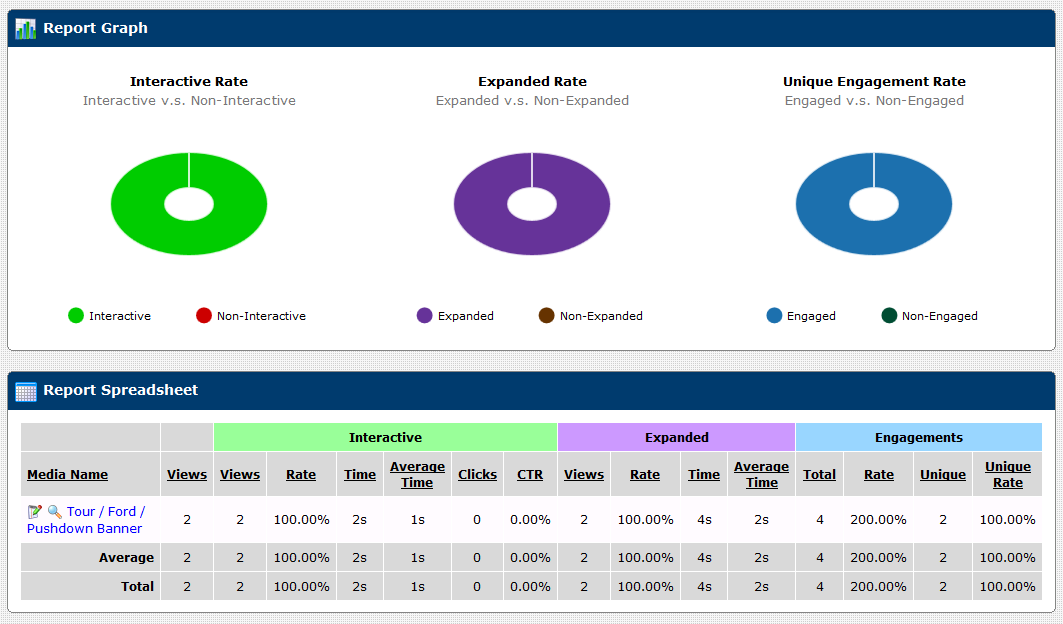Sort by the first Views column header
The height and width of the screenshot is (624, 1063).
pyautogui.click(x=186, y=475)
